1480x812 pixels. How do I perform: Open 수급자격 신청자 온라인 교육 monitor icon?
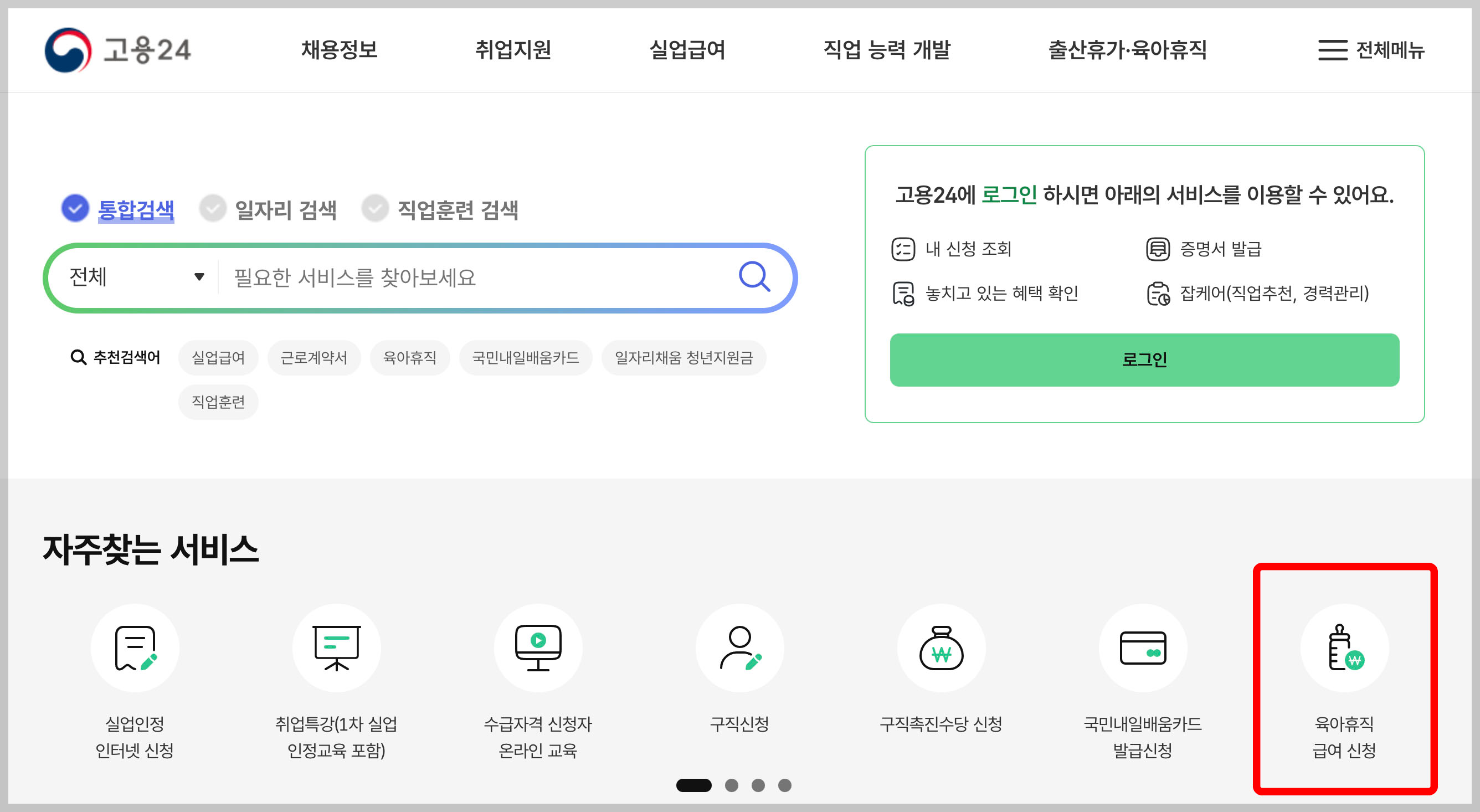click(x=538, y=647)
